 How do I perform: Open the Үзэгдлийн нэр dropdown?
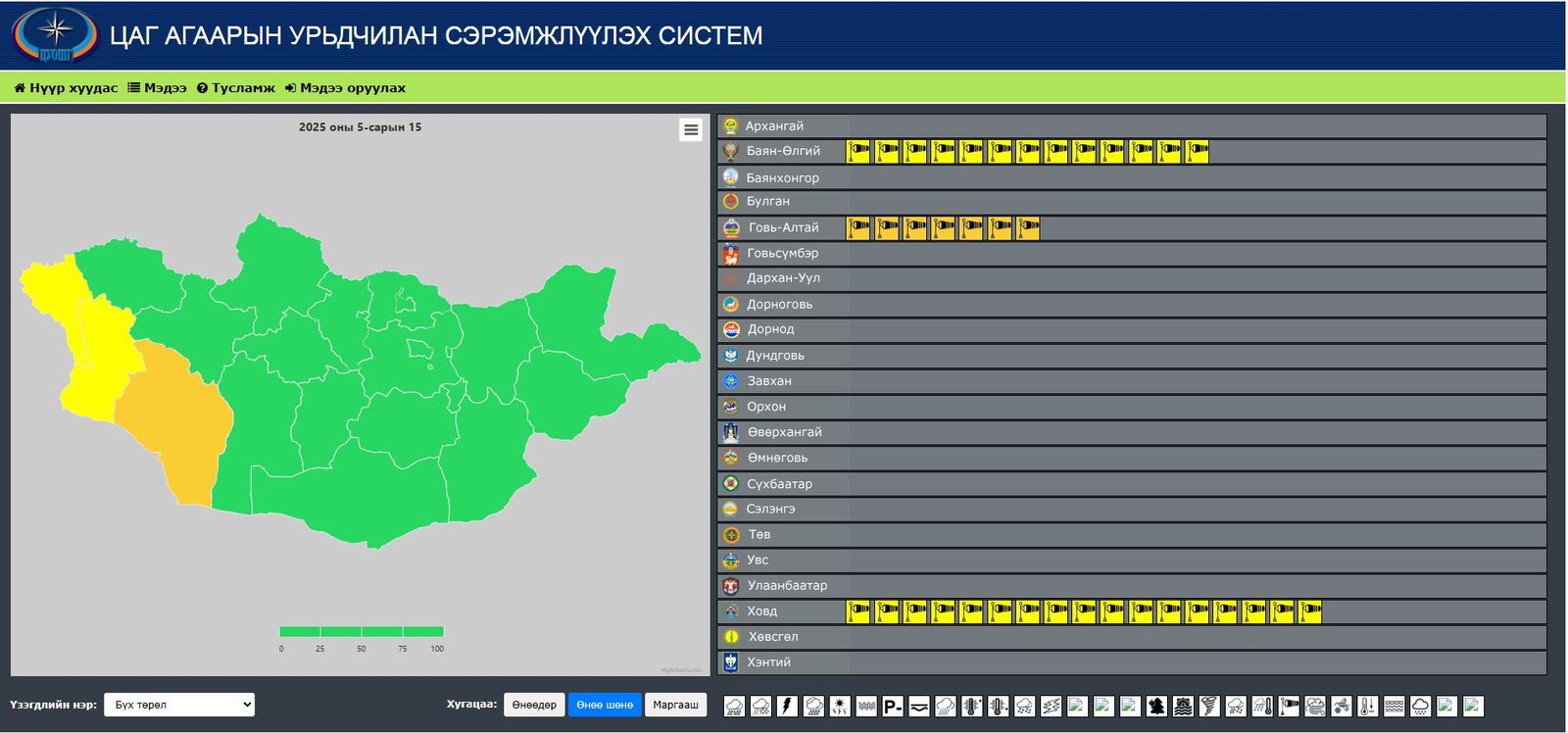(x=179, y=705)
